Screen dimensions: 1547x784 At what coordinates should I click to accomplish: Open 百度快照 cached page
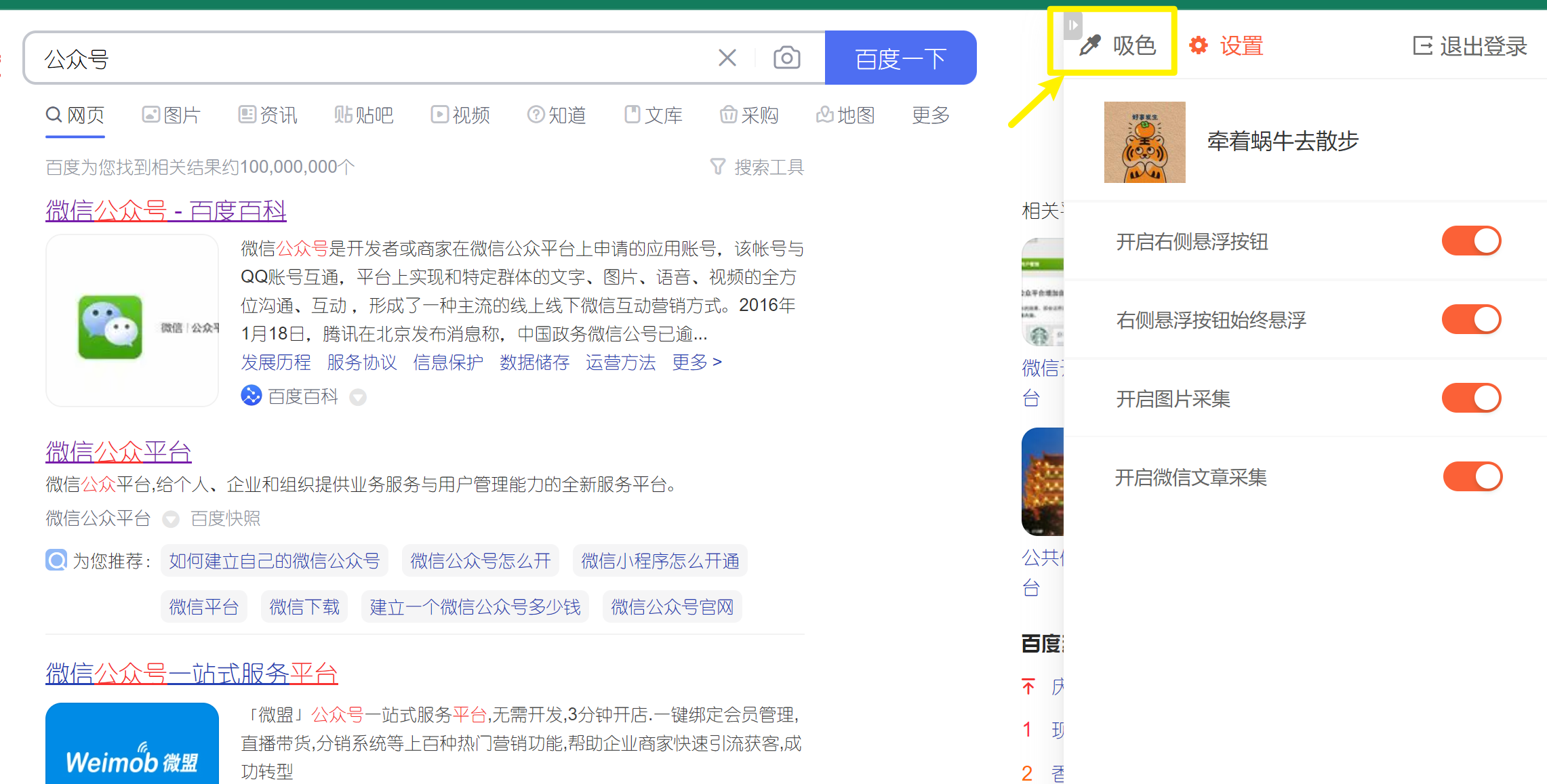pyautogui.click(x=226, y=518)
